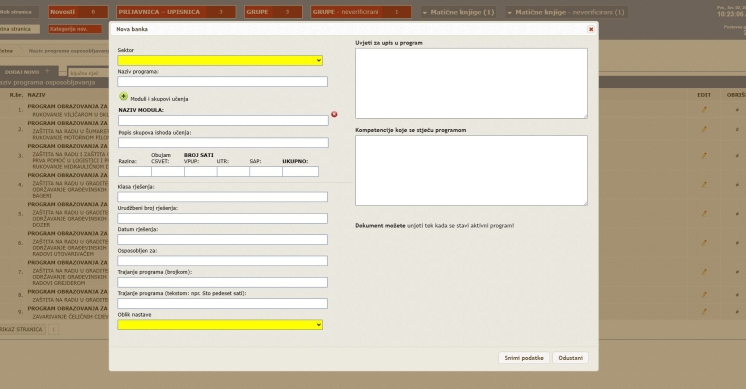
Task: Click the UTR hours input box
Action: click(x=233, y=172)
